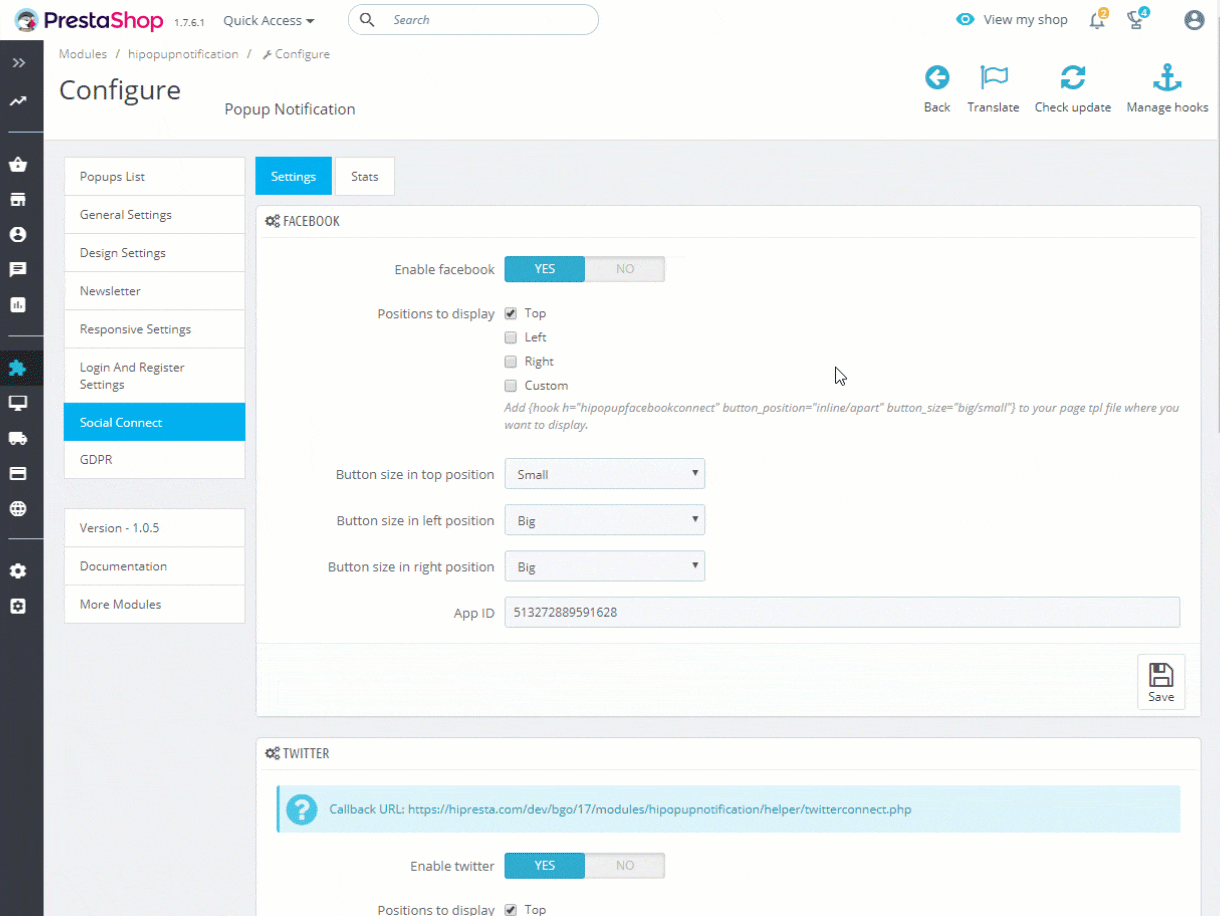The image size is (1220, 916).
Task: Open Login And Register Settings menu item
Action: (155, 375)
